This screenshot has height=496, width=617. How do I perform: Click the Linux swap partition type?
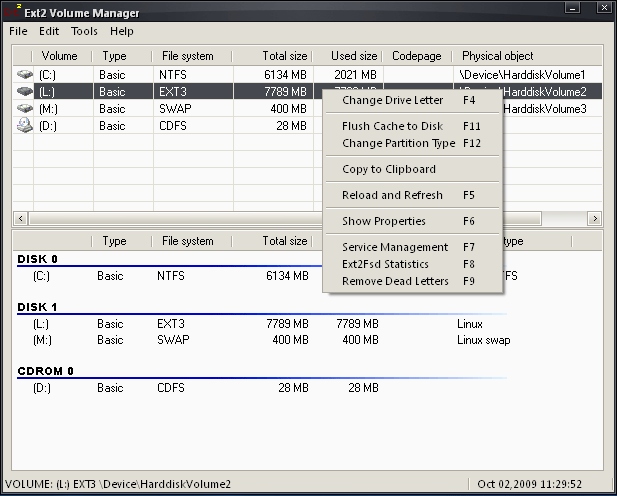(x=484, y=340)
